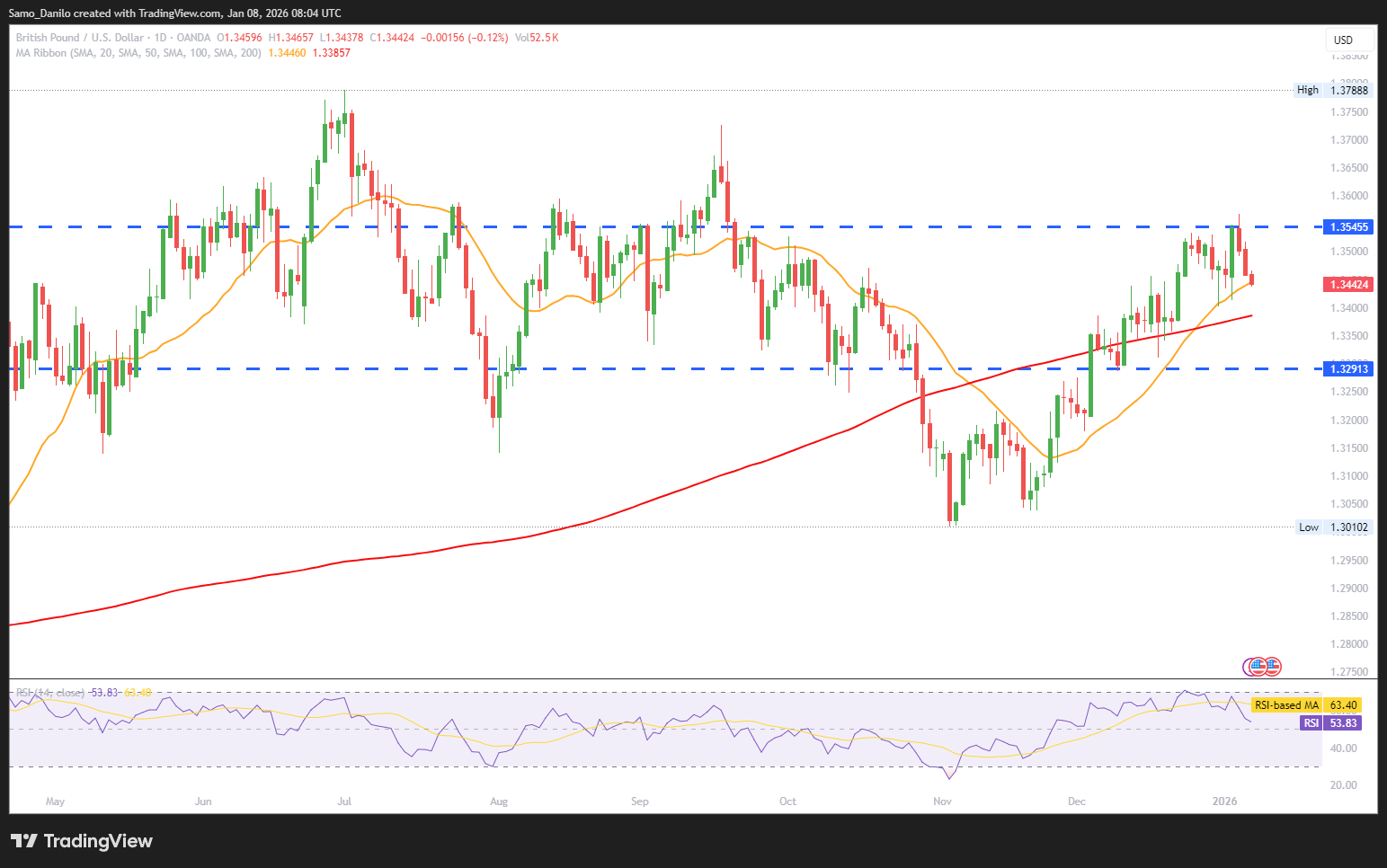The height and width of the screenshot is (868, 1387).
Task: Click the rightmost US flag economic event icon
Action: pos(1272,667)
